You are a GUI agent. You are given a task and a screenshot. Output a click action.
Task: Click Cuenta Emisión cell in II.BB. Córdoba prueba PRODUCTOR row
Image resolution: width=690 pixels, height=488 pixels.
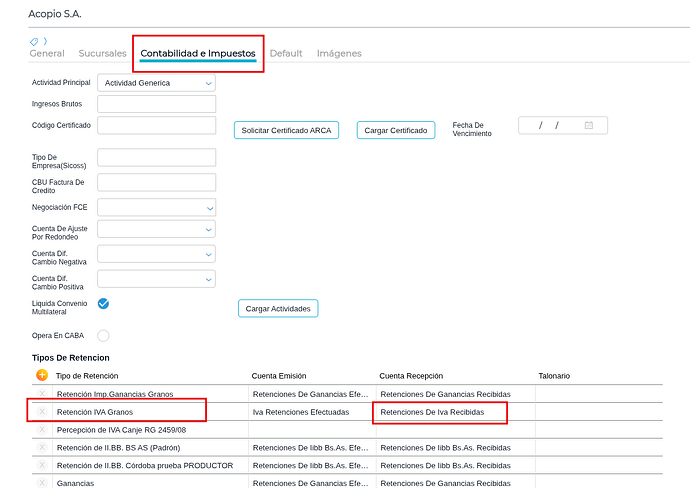click(312, 466)
